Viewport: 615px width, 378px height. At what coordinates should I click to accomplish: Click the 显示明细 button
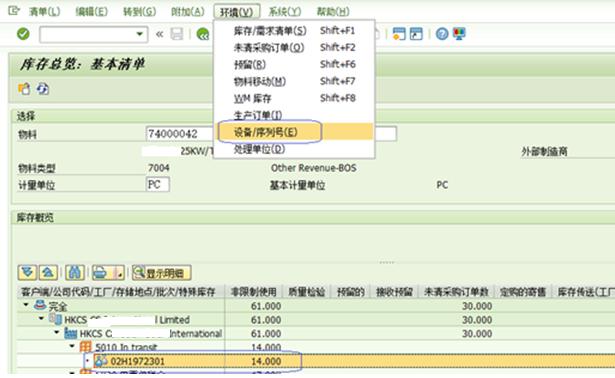162,273
